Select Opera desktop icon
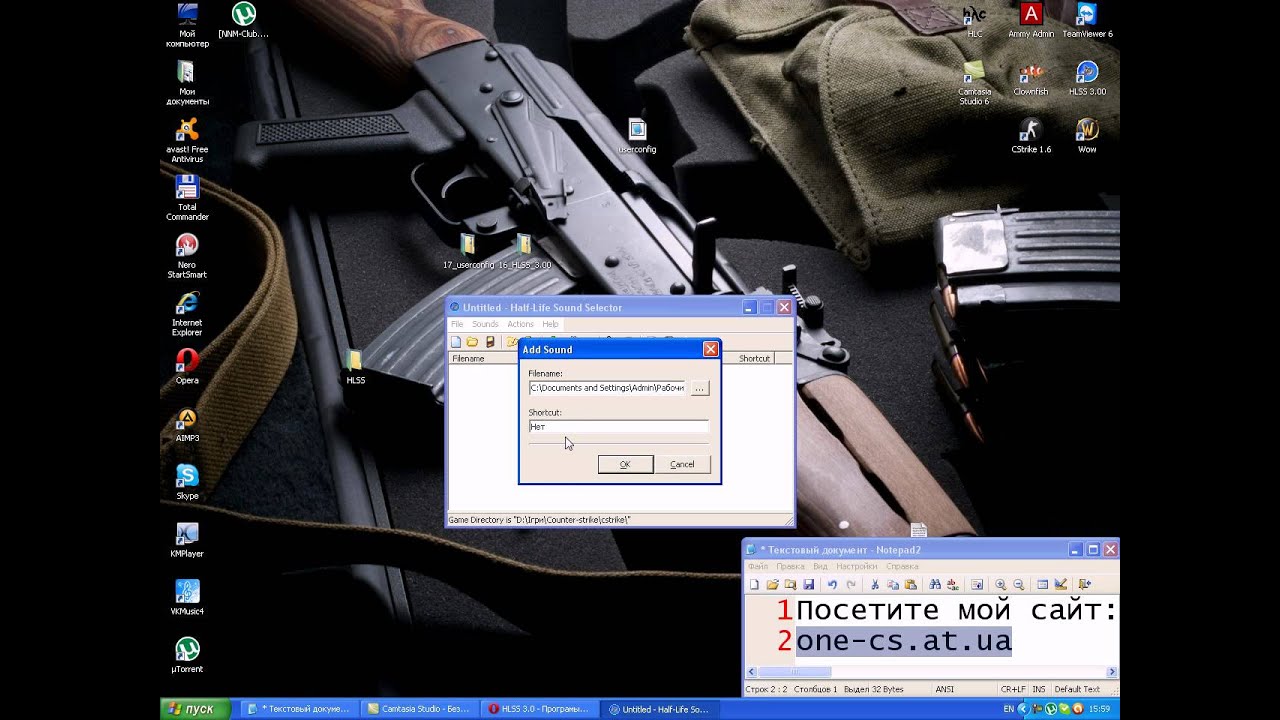 [x=187, y=366]
